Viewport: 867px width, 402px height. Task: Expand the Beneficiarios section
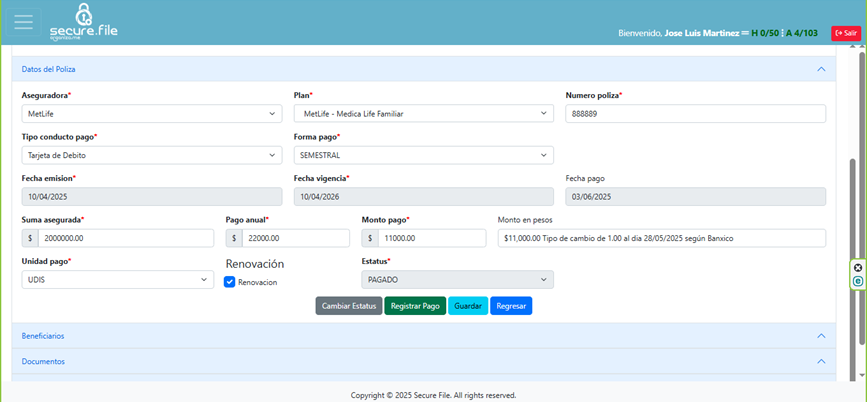[821, 336]
